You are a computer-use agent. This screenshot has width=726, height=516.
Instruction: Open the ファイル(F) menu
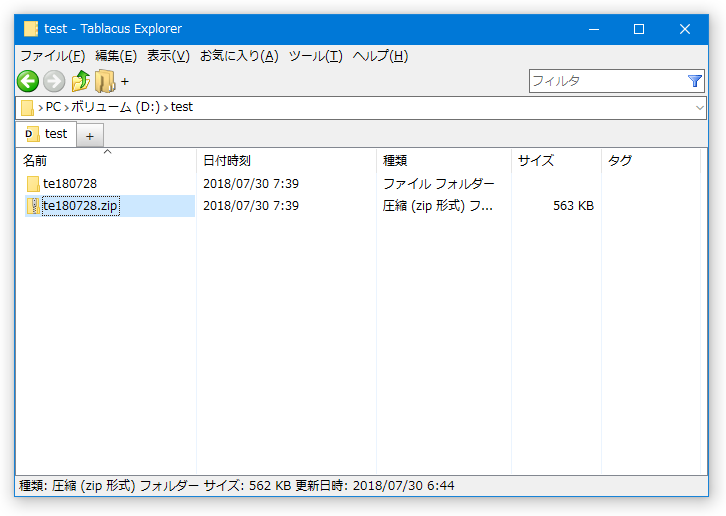53,56
